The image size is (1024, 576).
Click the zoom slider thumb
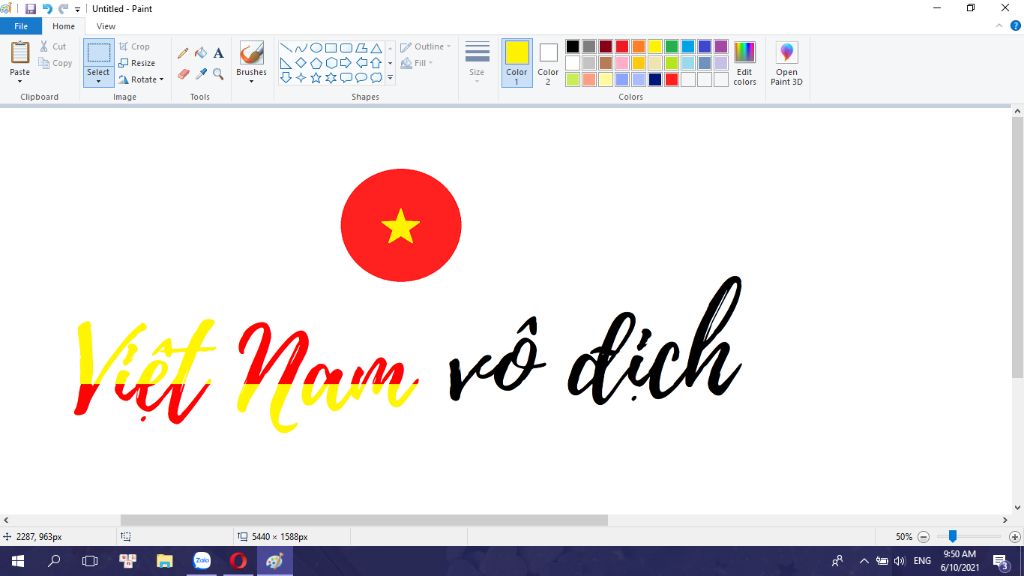click(953, 536)
